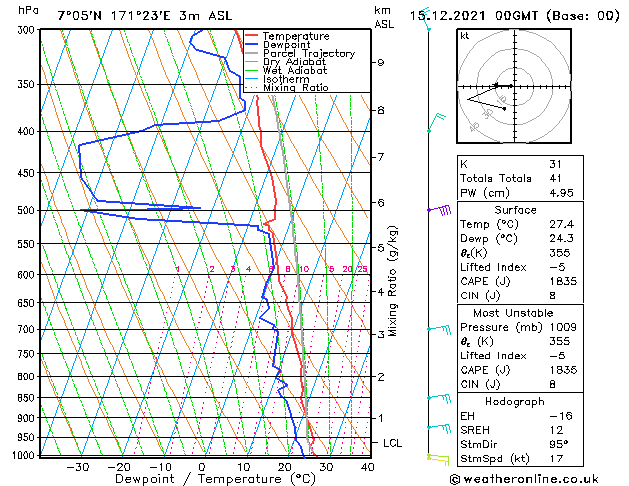Click the 5 km altitude tick label
This screenshot has height=486, width=629.
tap(380, 248)
